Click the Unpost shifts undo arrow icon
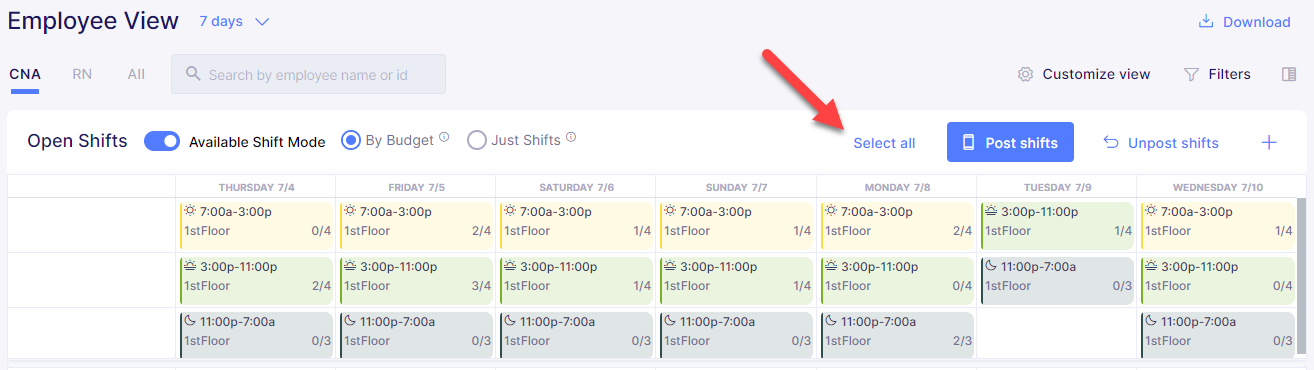The image size is (1314, 370). (x=1111, y=142)
